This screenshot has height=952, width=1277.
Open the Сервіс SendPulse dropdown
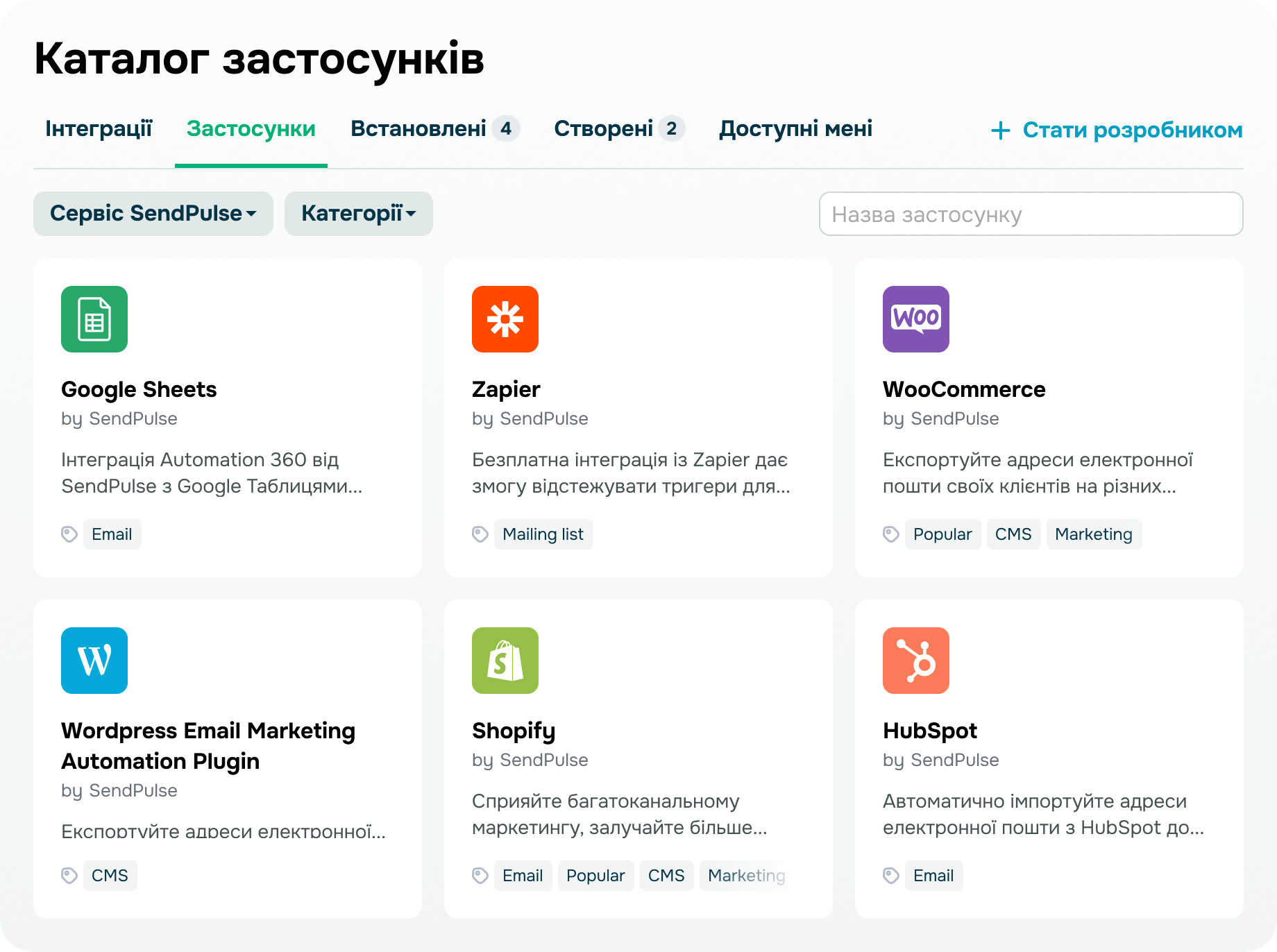(x=153, y=214)
